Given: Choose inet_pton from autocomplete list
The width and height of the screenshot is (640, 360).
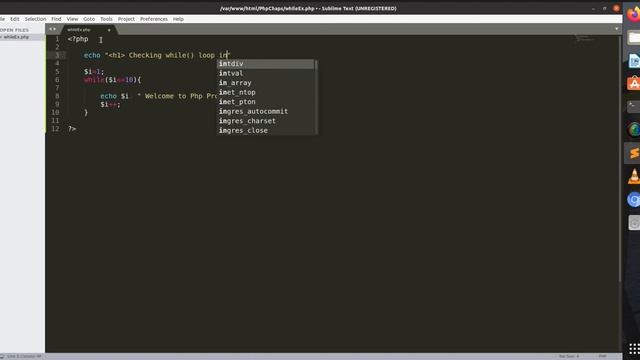Looking at the screenshot, I should 265,102.
